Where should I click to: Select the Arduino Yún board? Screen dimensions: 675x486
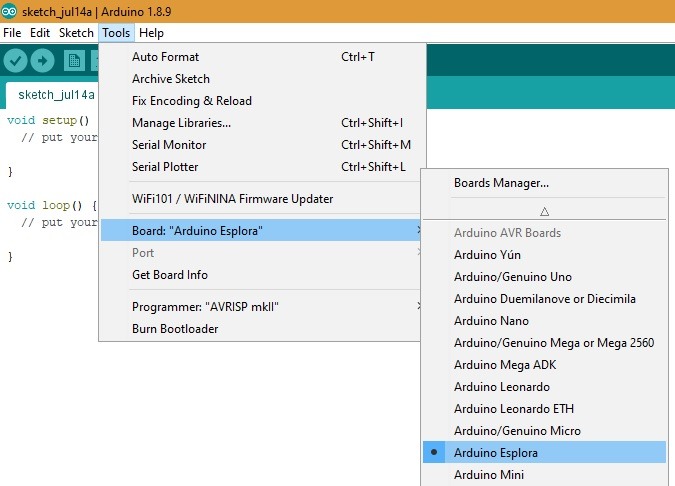coord(544,255)
